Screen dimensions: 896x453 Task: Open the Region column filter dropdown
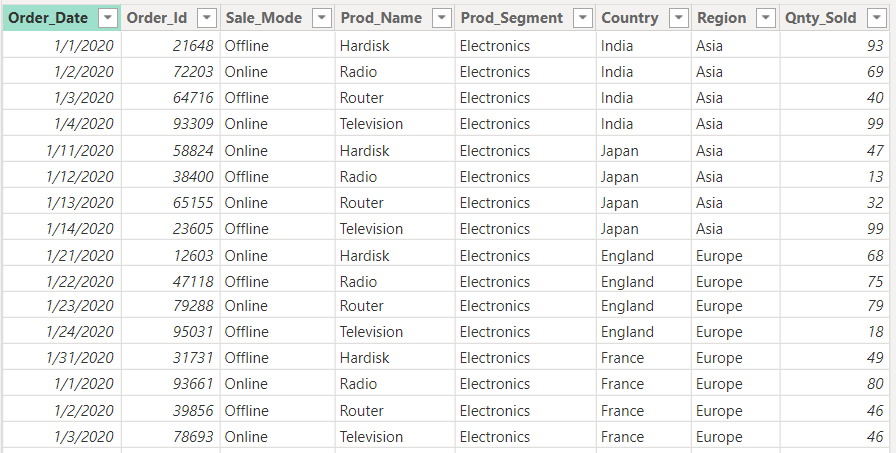(766, 18)
